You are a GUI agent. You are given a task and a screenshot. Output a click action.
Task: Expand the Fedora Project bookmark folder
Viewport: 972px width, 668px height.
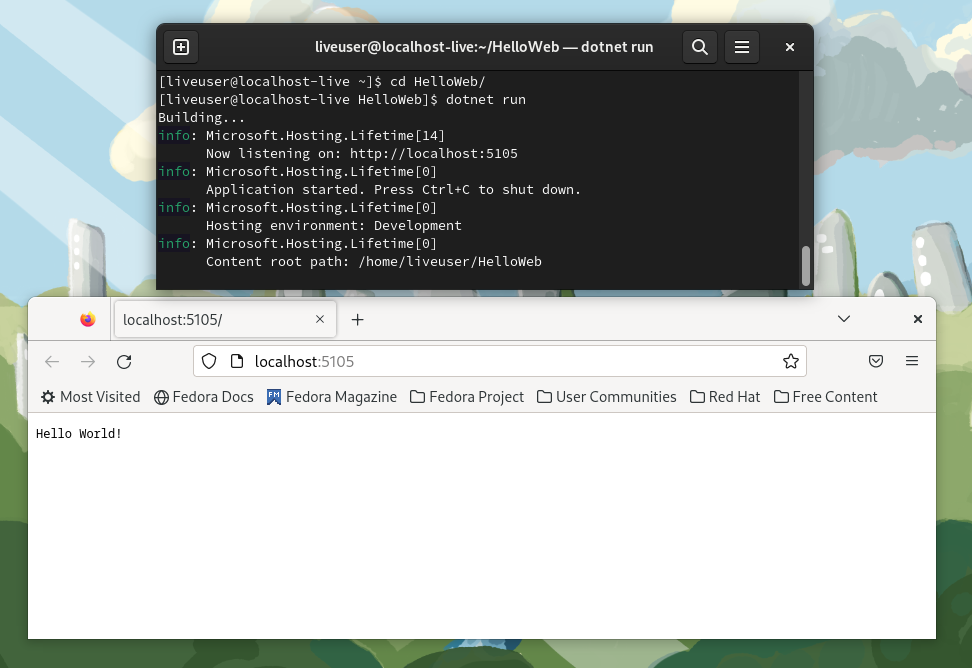pos(467,397)
